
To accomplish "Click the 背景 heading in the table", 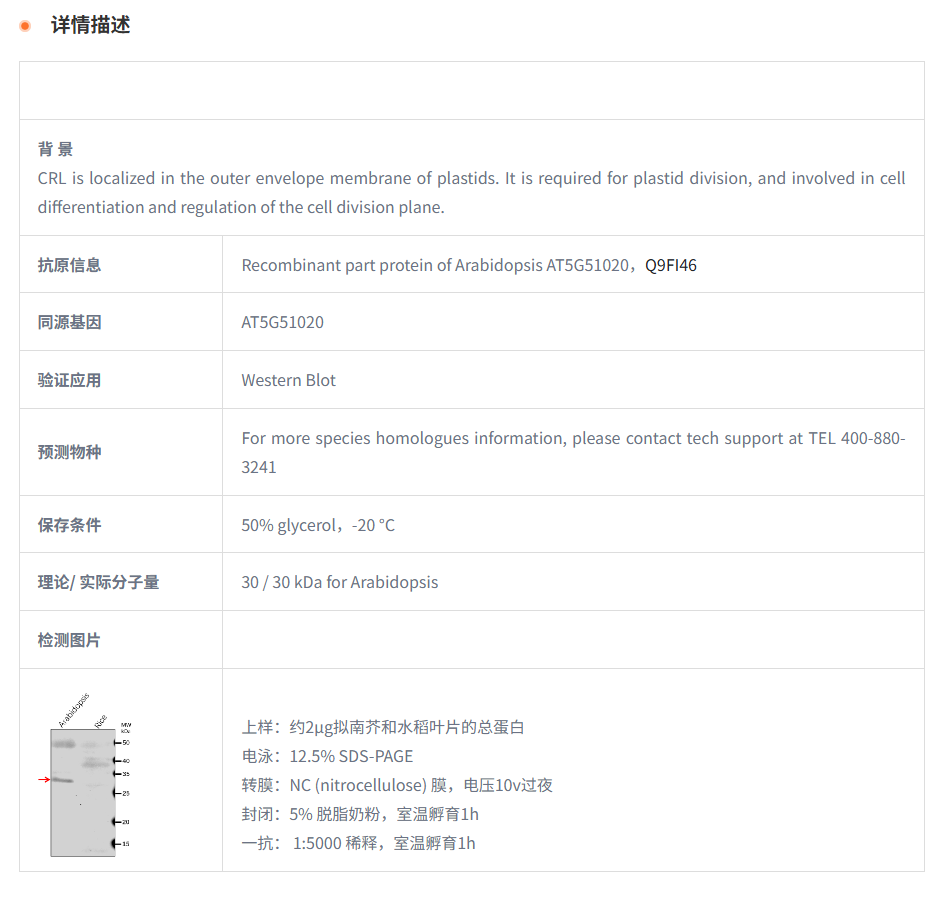I will (x=55, y=149).
